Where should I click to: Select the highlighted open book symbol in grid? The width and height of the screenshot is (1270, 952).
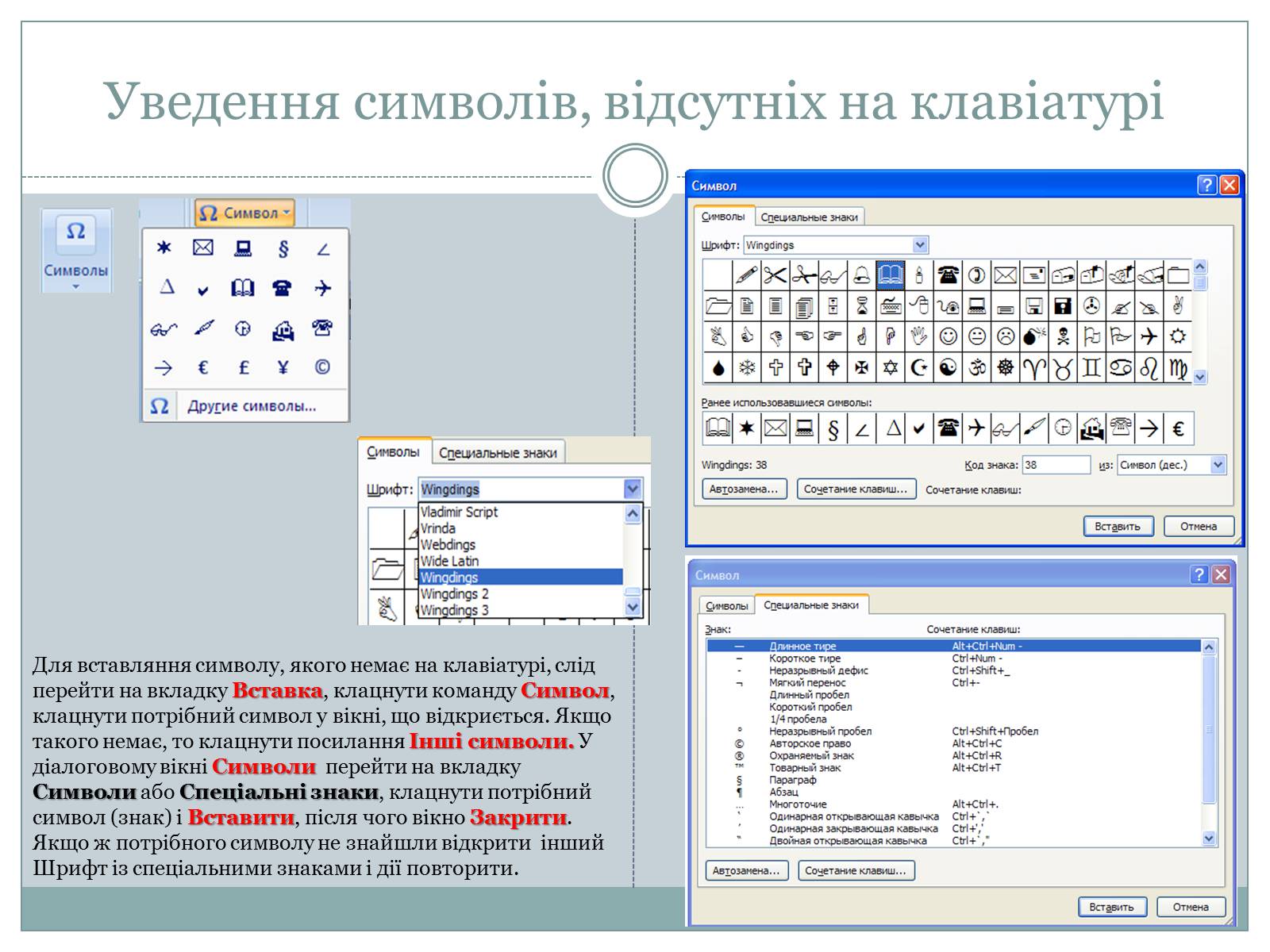point(890,275)
